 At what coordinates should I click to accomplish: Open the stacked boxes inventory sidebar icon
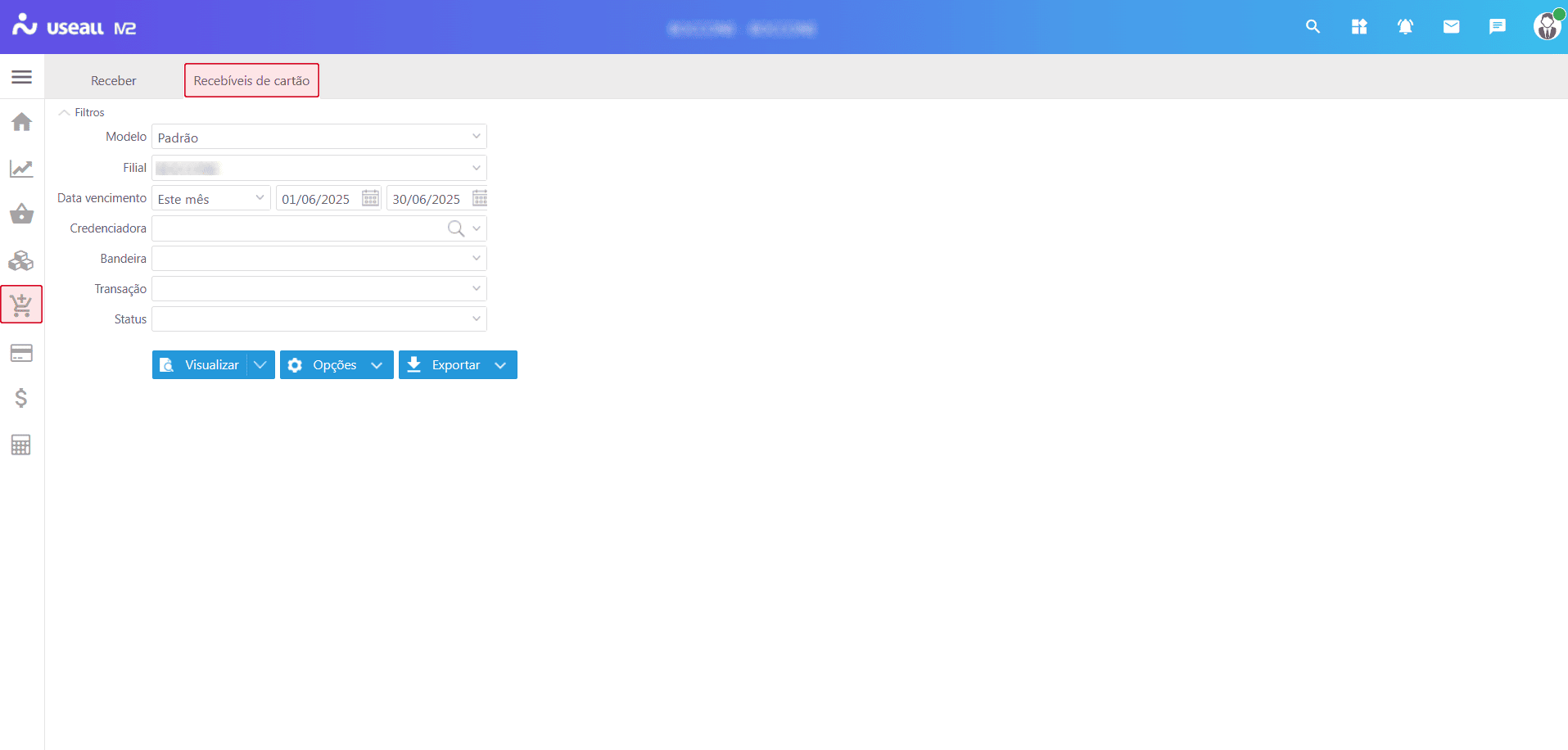click(x=22, y=261)
